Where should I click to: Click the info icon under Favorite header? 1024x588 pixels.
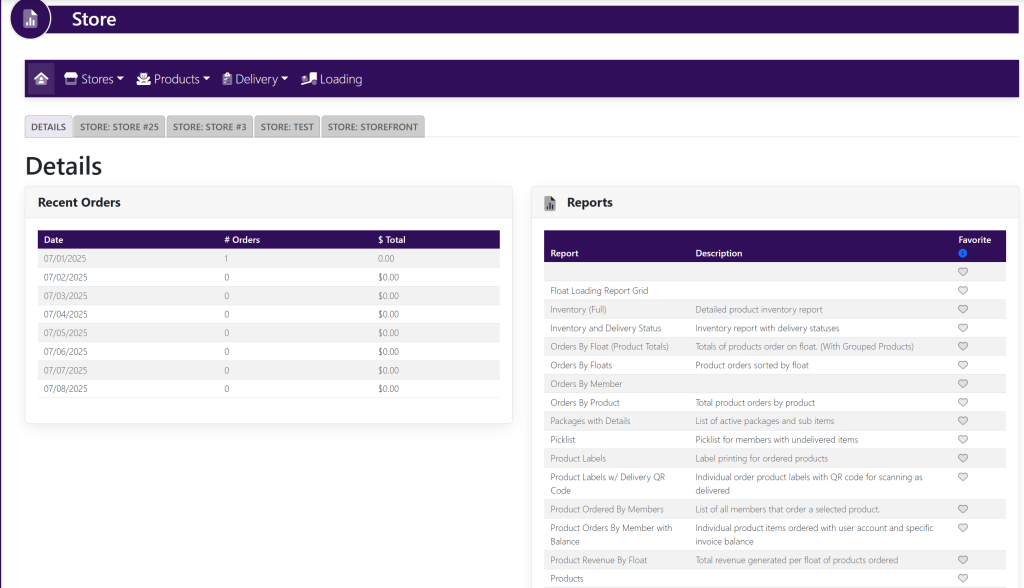(963, 253)
